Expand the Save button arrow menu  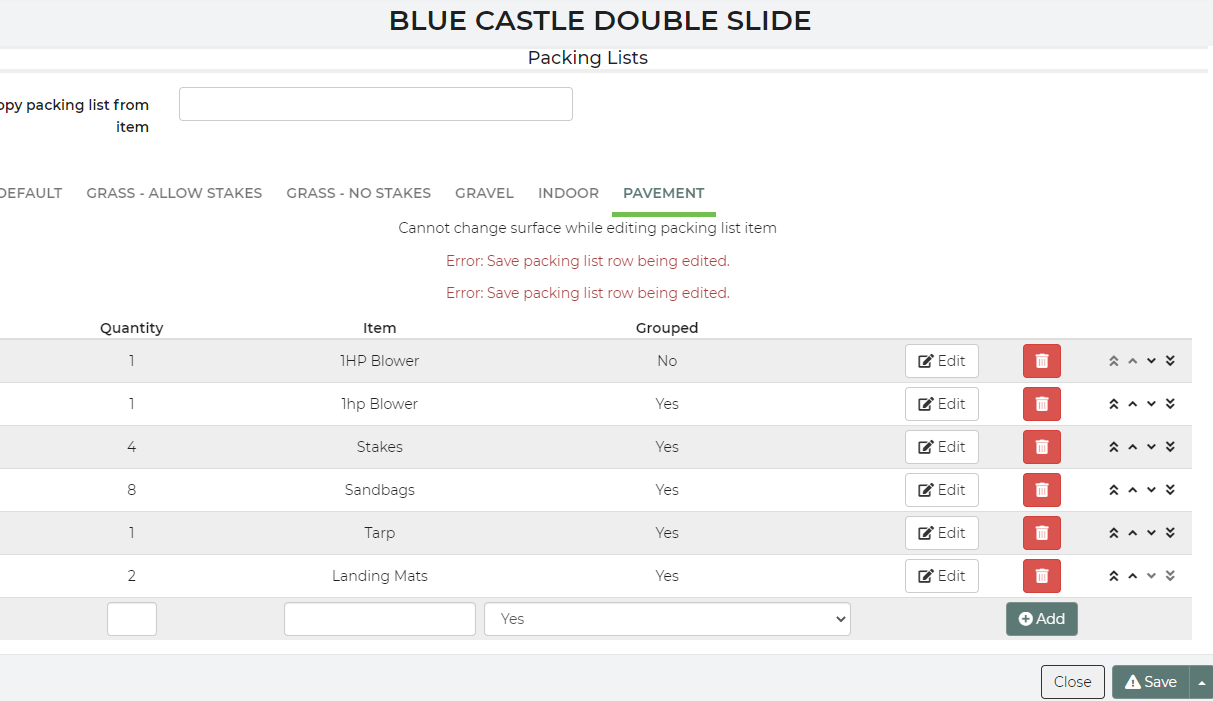pos(1201,682)
